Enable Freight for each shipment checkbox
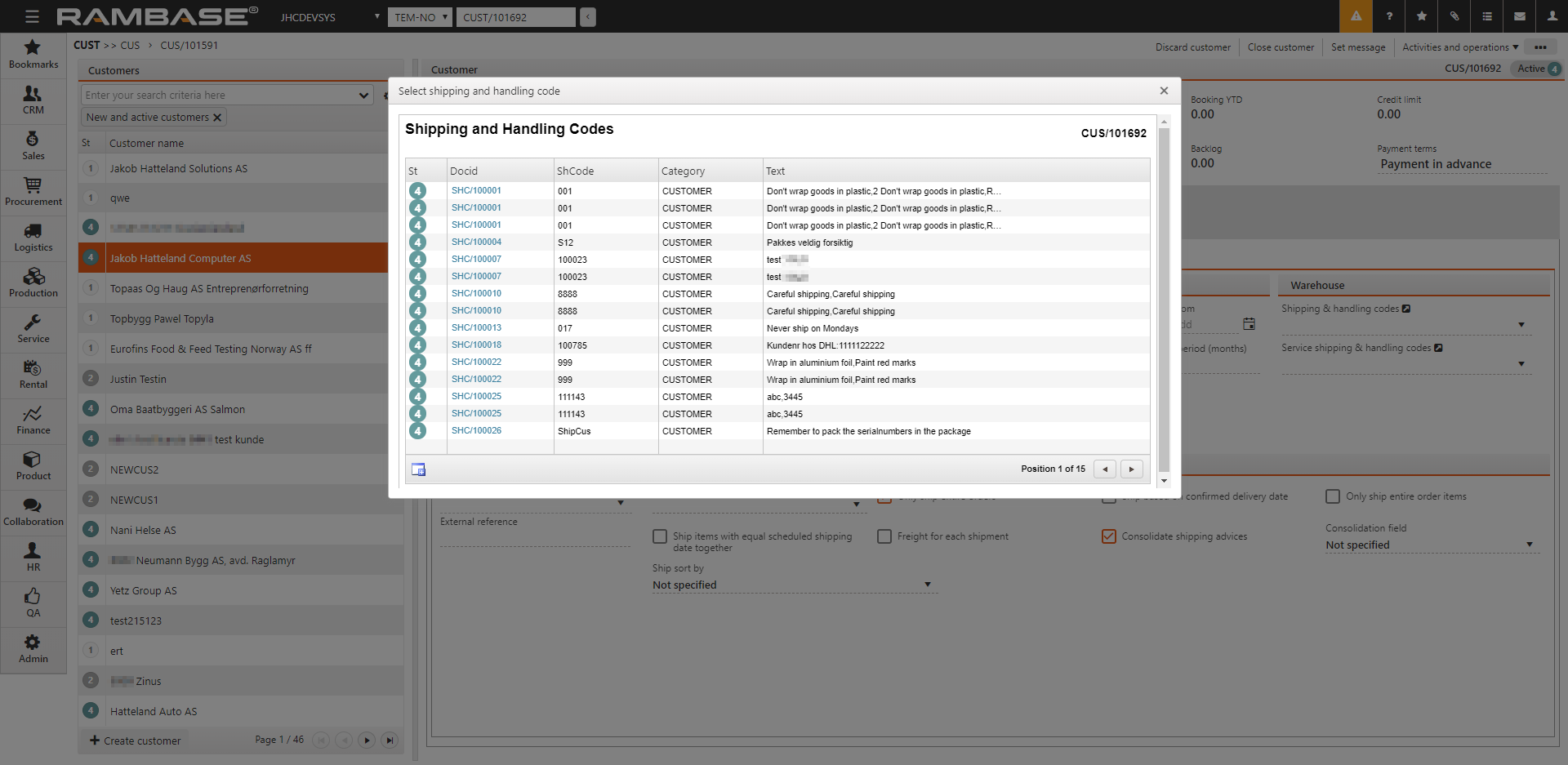The height and width of the screenshot is (765, 1568). point(884,536)
